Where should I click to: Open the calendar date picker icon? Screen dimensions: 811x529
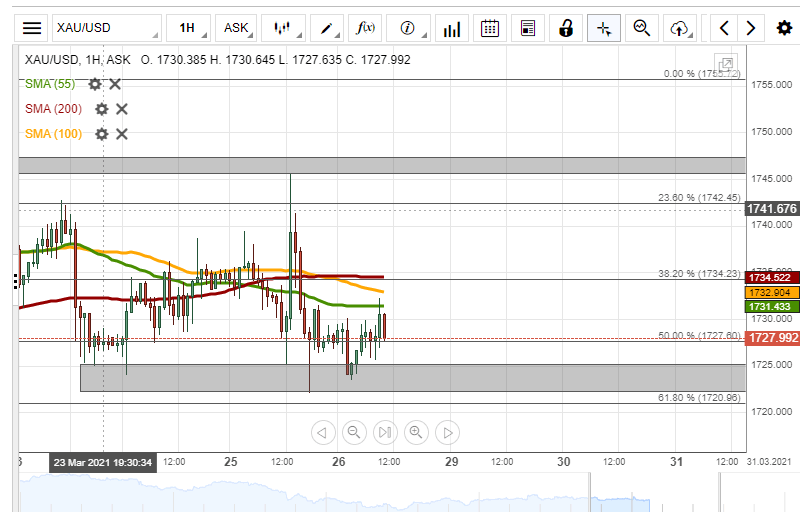pos(490,28)
